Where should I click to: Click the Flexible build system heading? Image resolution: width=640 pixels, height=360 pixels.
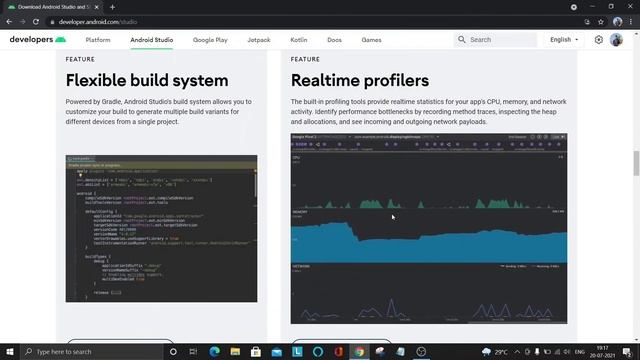(147, 80)
